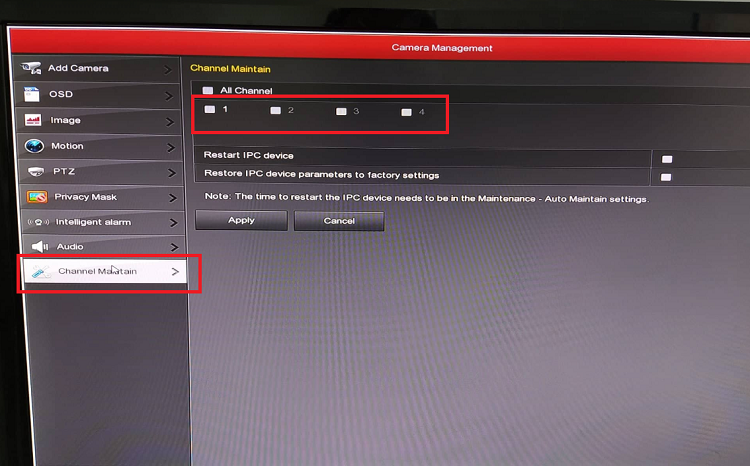This screenshot has height=466, width=750.
Task: Enable the All Channel checkbox
Action: coord(208,91)
